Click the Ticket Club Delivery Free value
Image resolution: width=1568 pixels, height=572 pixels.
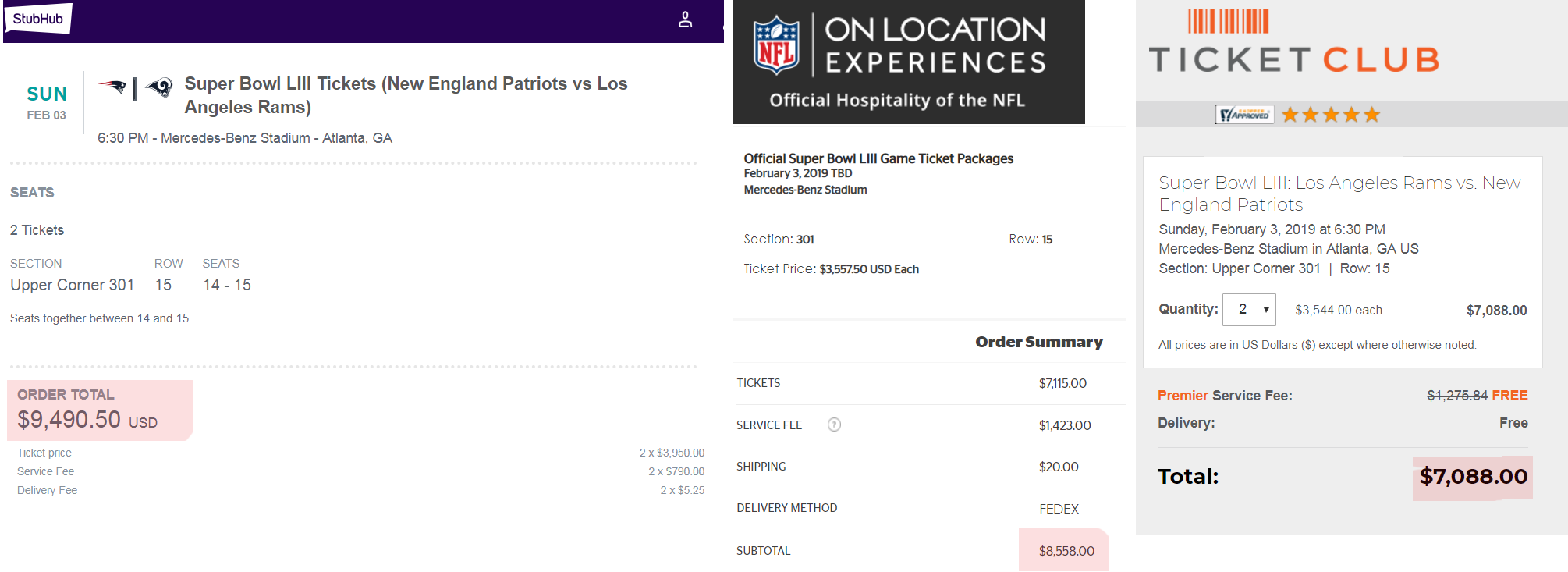(1513, 423)
